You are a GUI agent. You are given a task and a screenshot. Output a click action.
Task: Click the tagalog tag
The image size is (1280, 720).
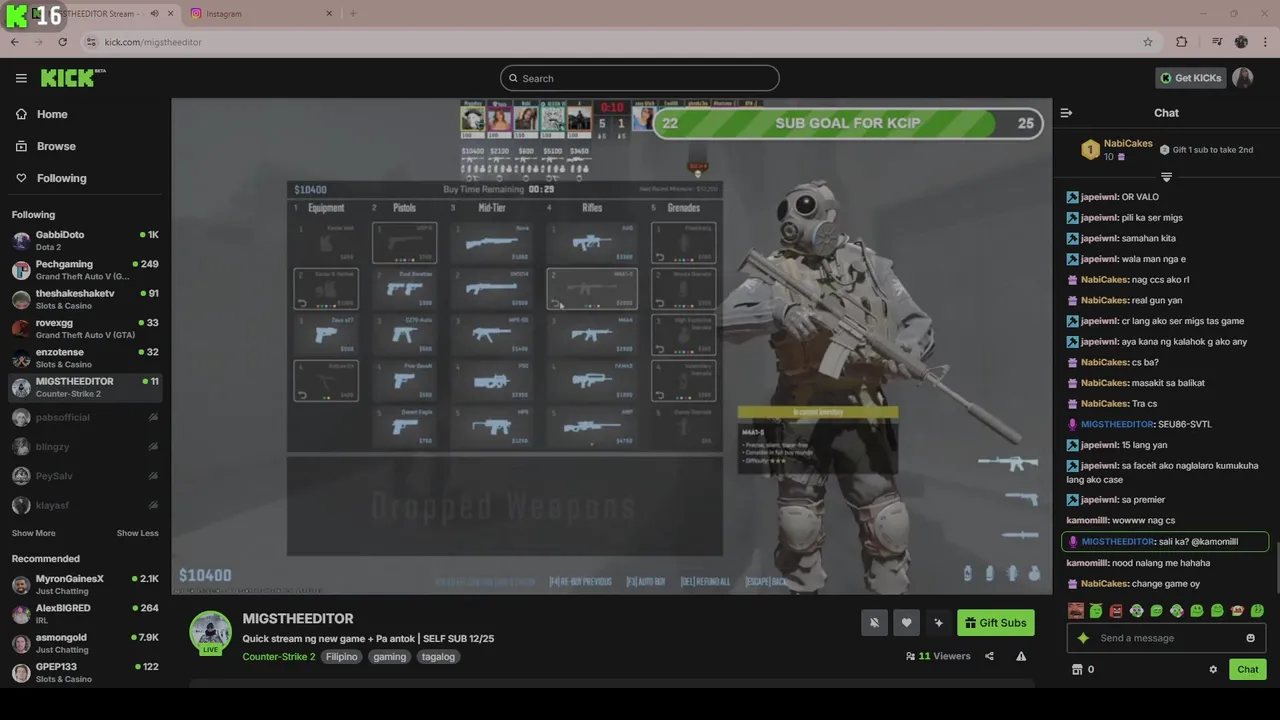pyautogui.click(x=438, y=657)
